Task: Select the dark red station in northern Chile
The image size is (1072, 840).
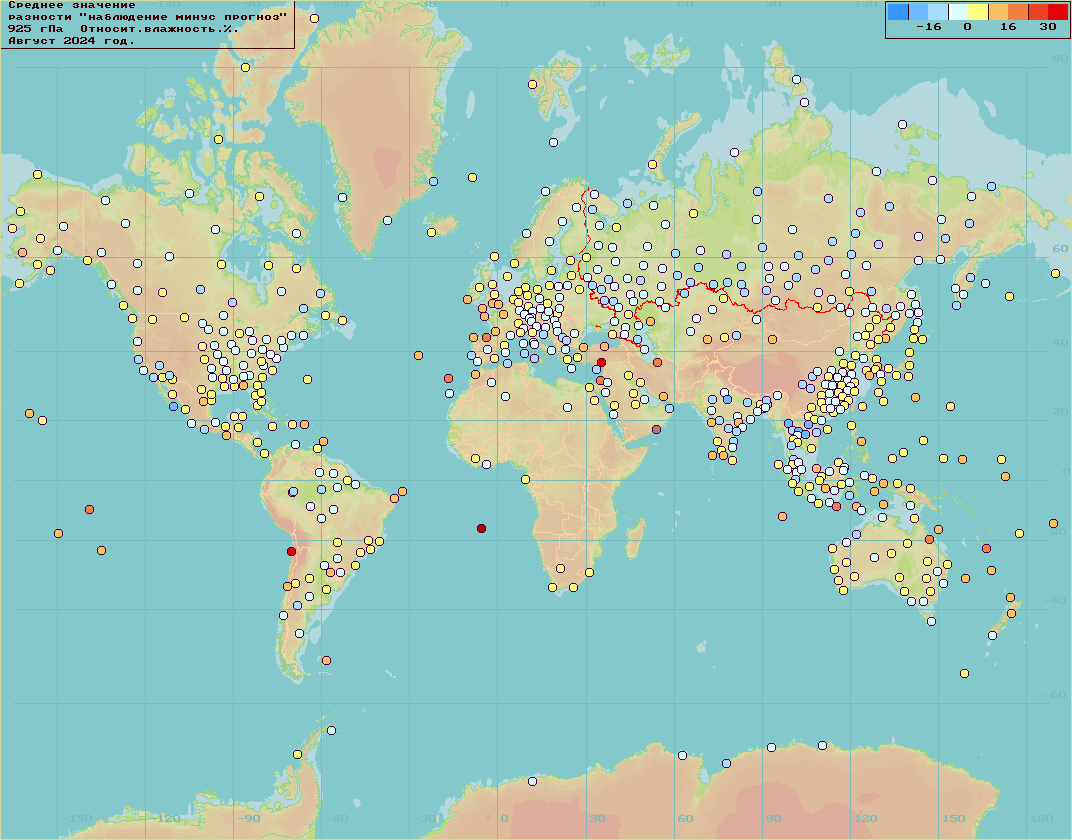Action: click(291, 552)
